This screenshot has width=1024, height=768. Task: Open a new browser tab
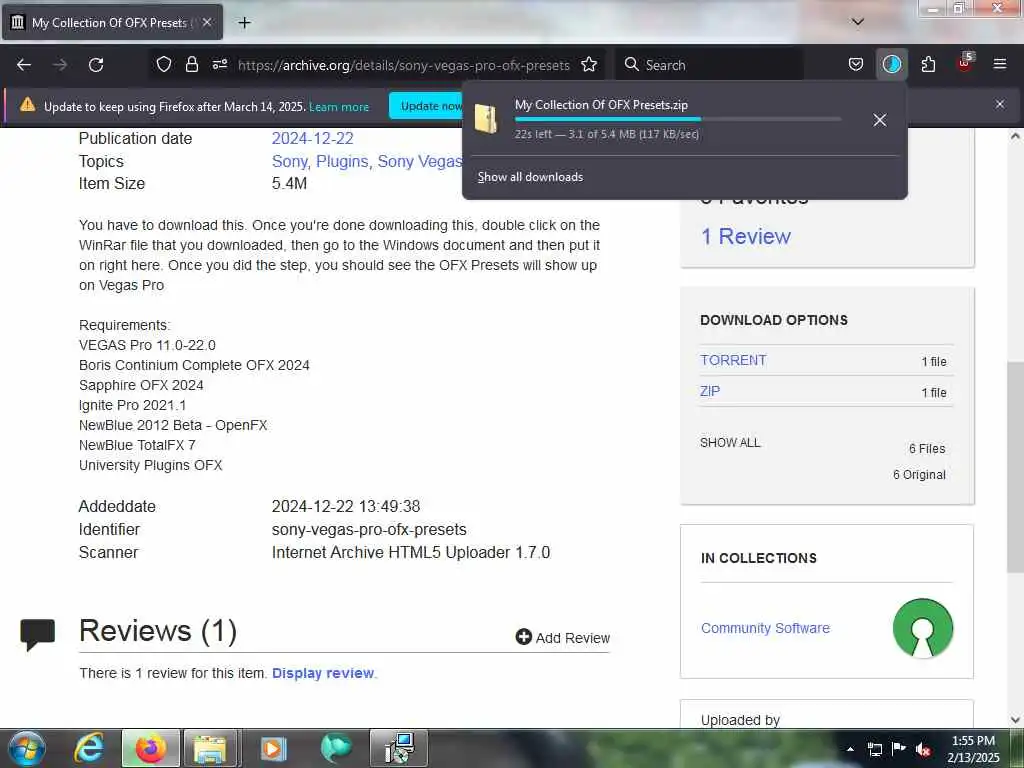[244, 23]
